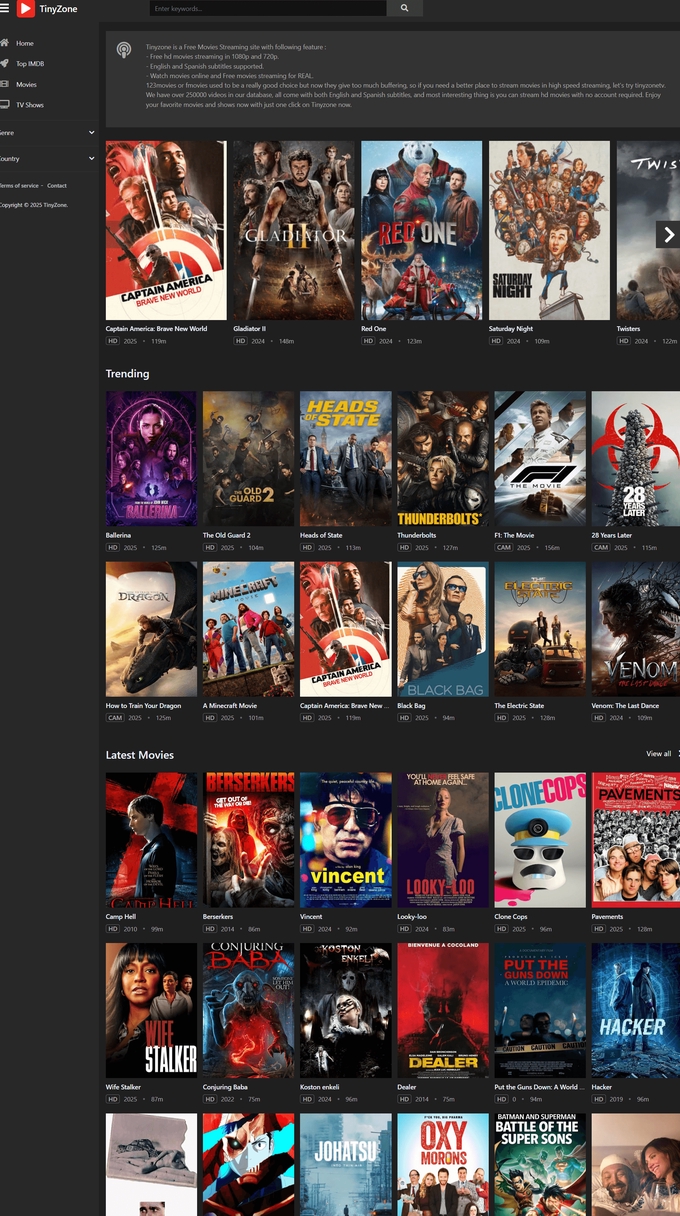This screenshot has height=1216, width=680.
Task: Open The Electric State poster
Action: pyautogui.click(x=539, y=629)
